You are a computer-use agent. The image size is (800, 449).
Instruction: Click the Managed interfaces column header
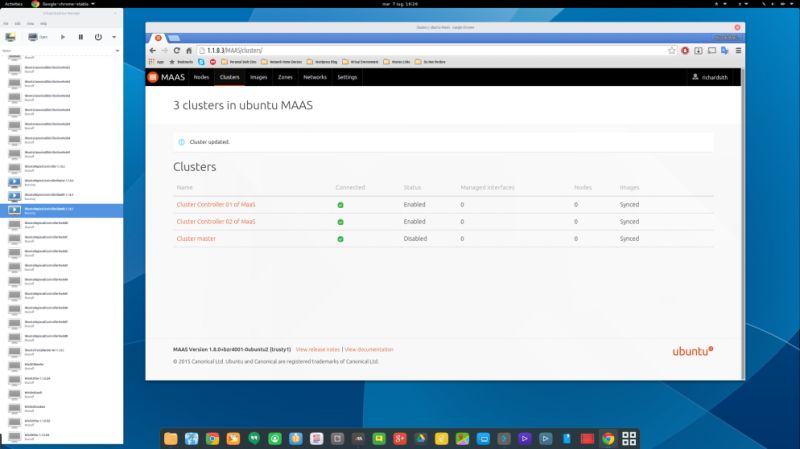click(487, 187)
